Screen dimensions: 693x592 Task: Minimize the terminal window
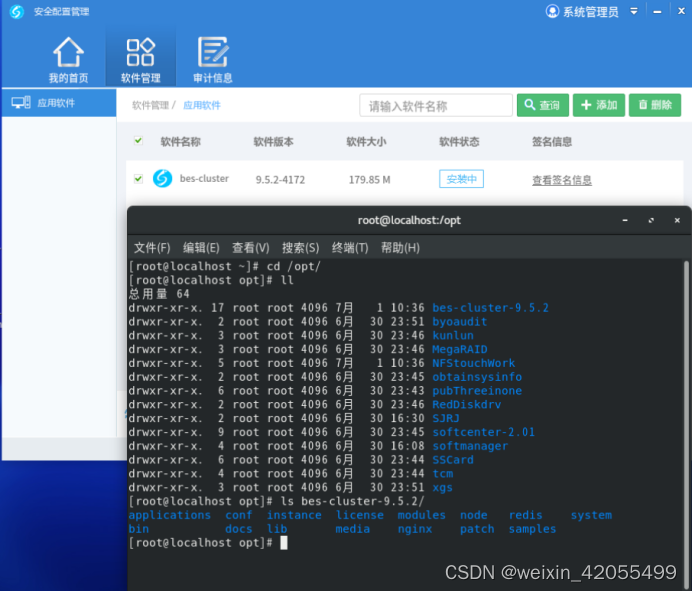pyautogui.click(x=625, y=220)
